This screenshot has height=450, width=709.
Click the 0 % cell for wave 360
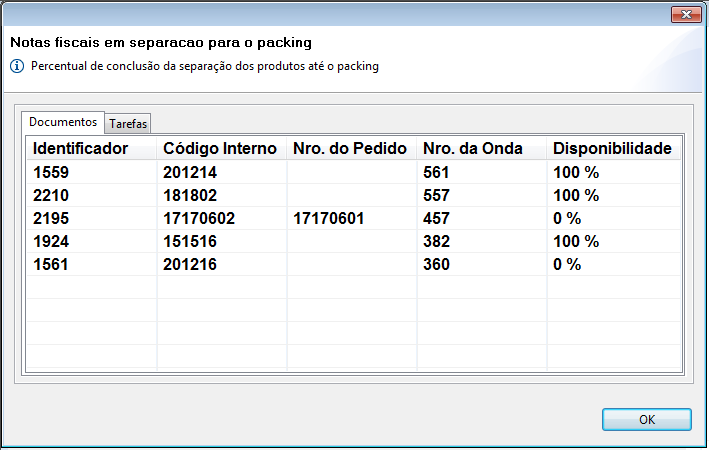tap(567, 265)
